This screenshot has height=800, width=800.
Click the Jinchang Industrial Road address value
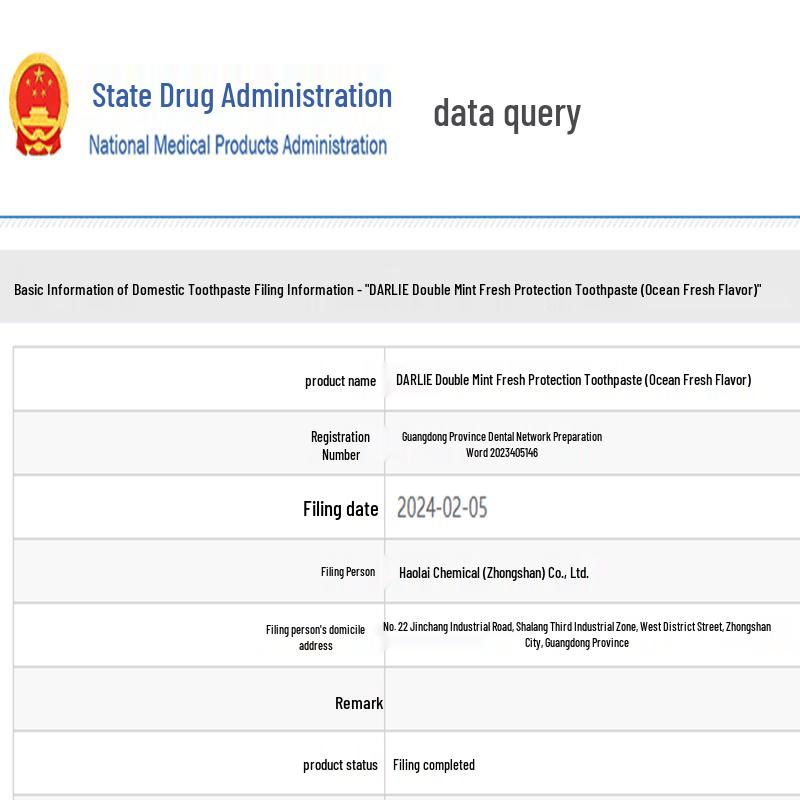577,634
